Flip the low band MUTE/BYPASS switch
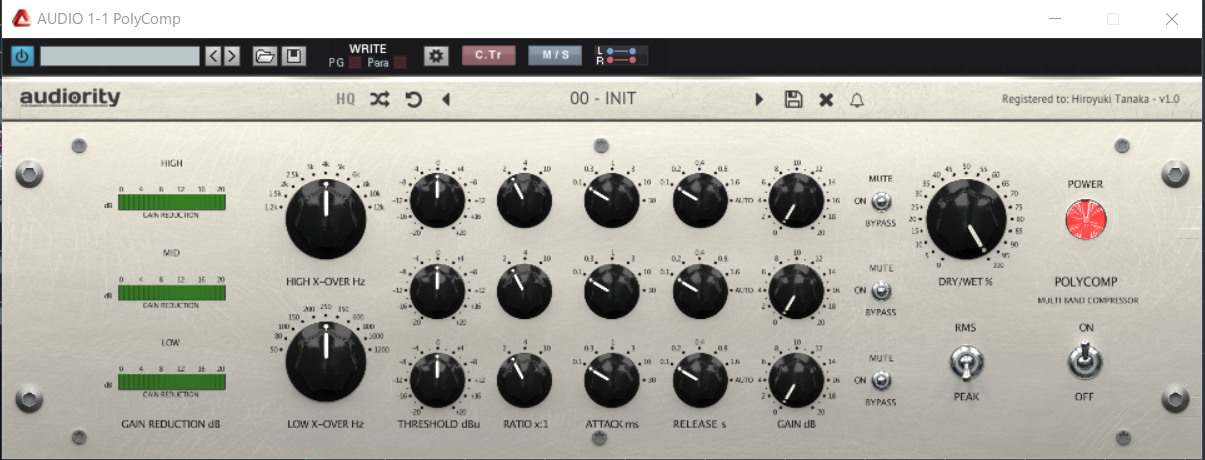 881,380
